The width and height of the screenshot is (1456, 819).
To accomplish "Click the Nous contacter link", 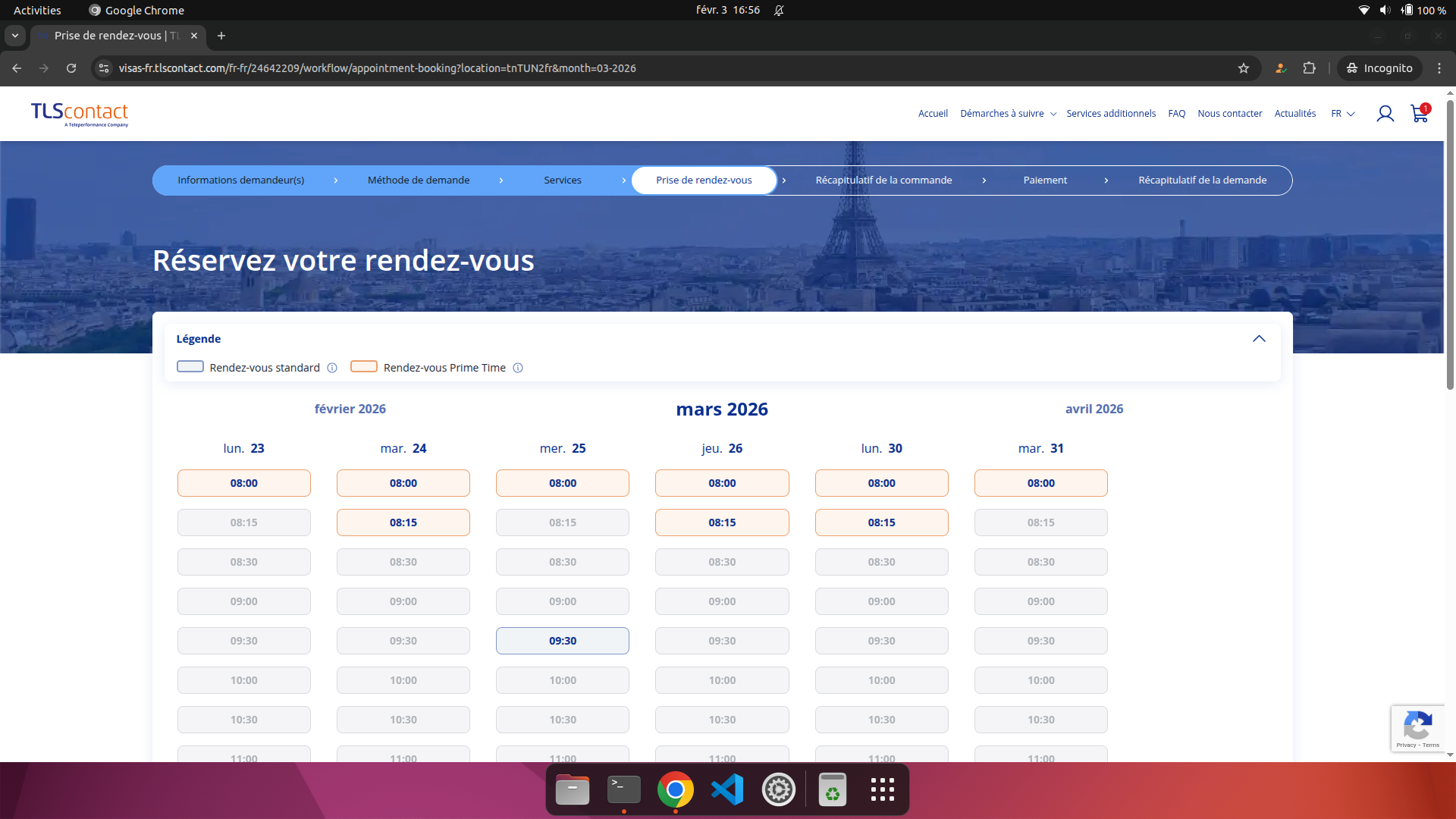I will click(x=1229, y=113).
